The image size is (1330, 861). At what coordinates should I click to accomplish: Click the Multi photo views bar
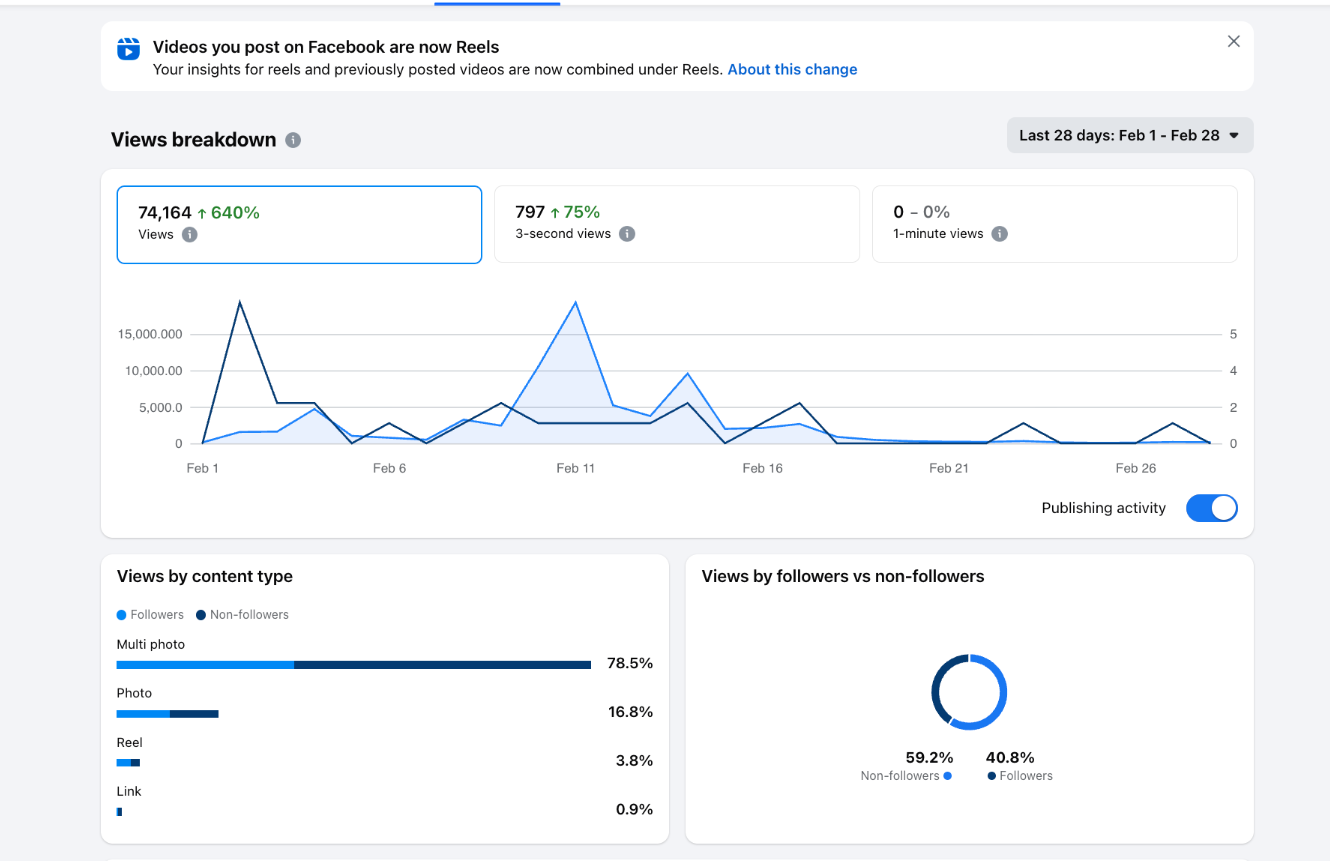pos(353,665)
